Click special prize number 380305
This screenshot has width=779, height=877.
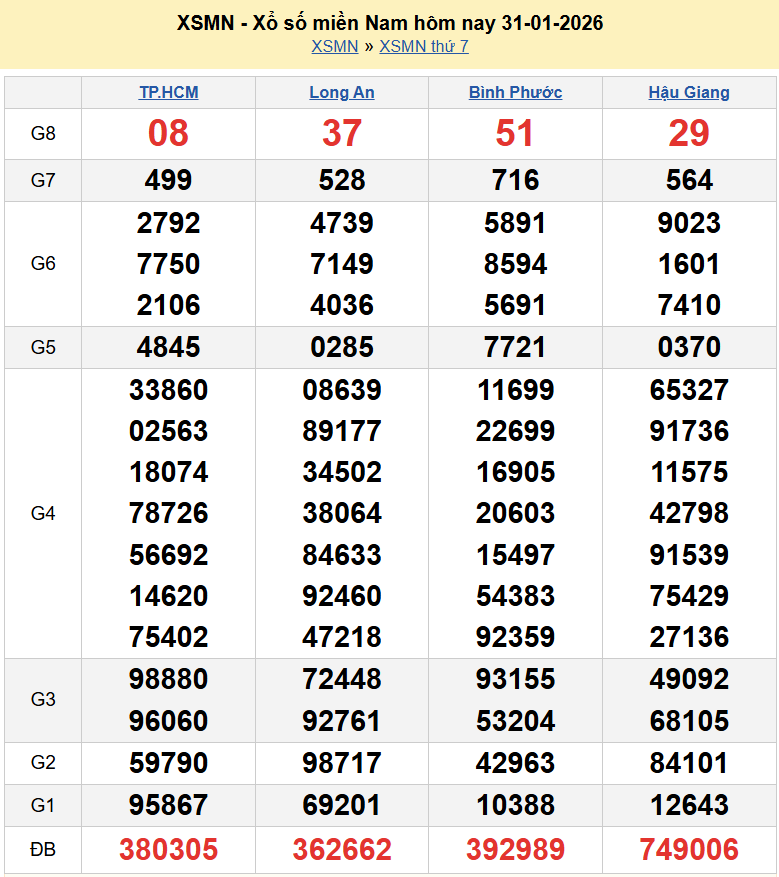pos(168,850)
